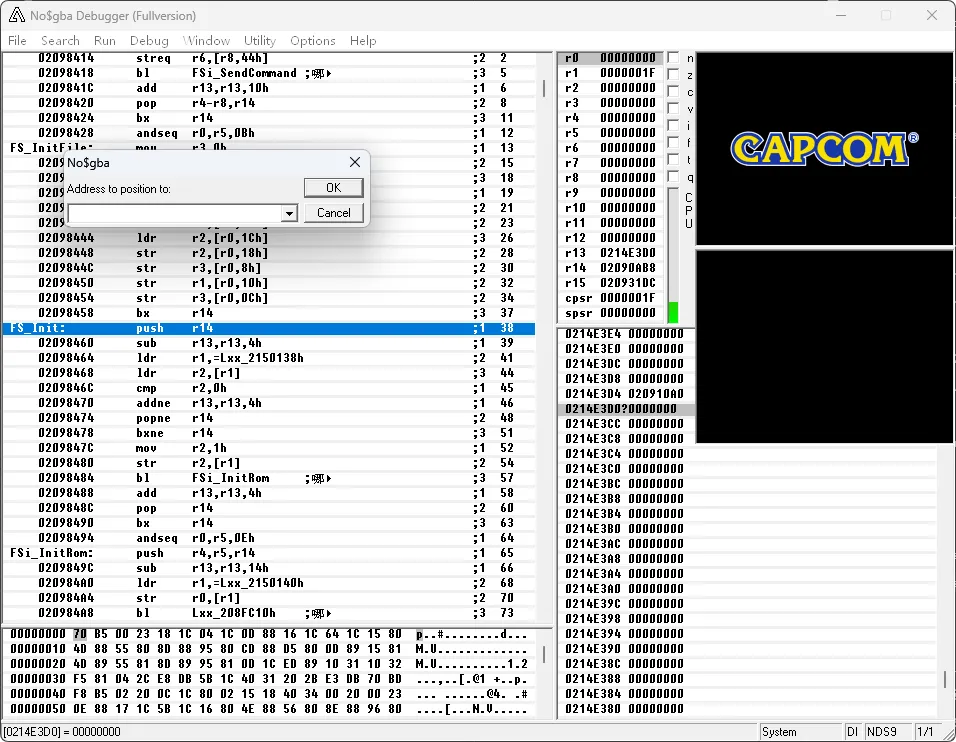Open the File menu
Viewport: 956px width, 742px height.
(17, 41)
